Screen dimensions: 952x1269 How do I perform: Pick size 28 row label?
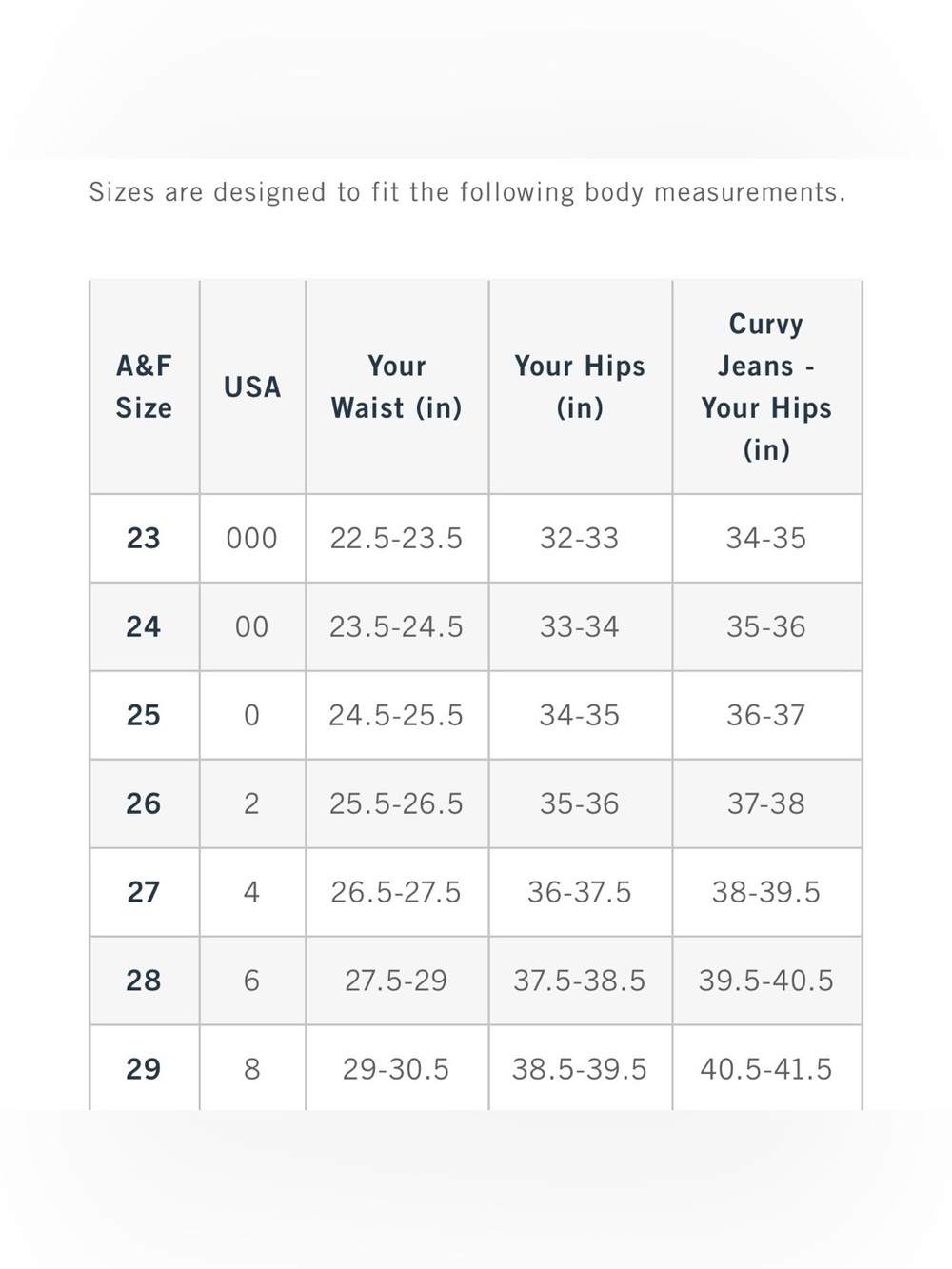tap(144, 981)
